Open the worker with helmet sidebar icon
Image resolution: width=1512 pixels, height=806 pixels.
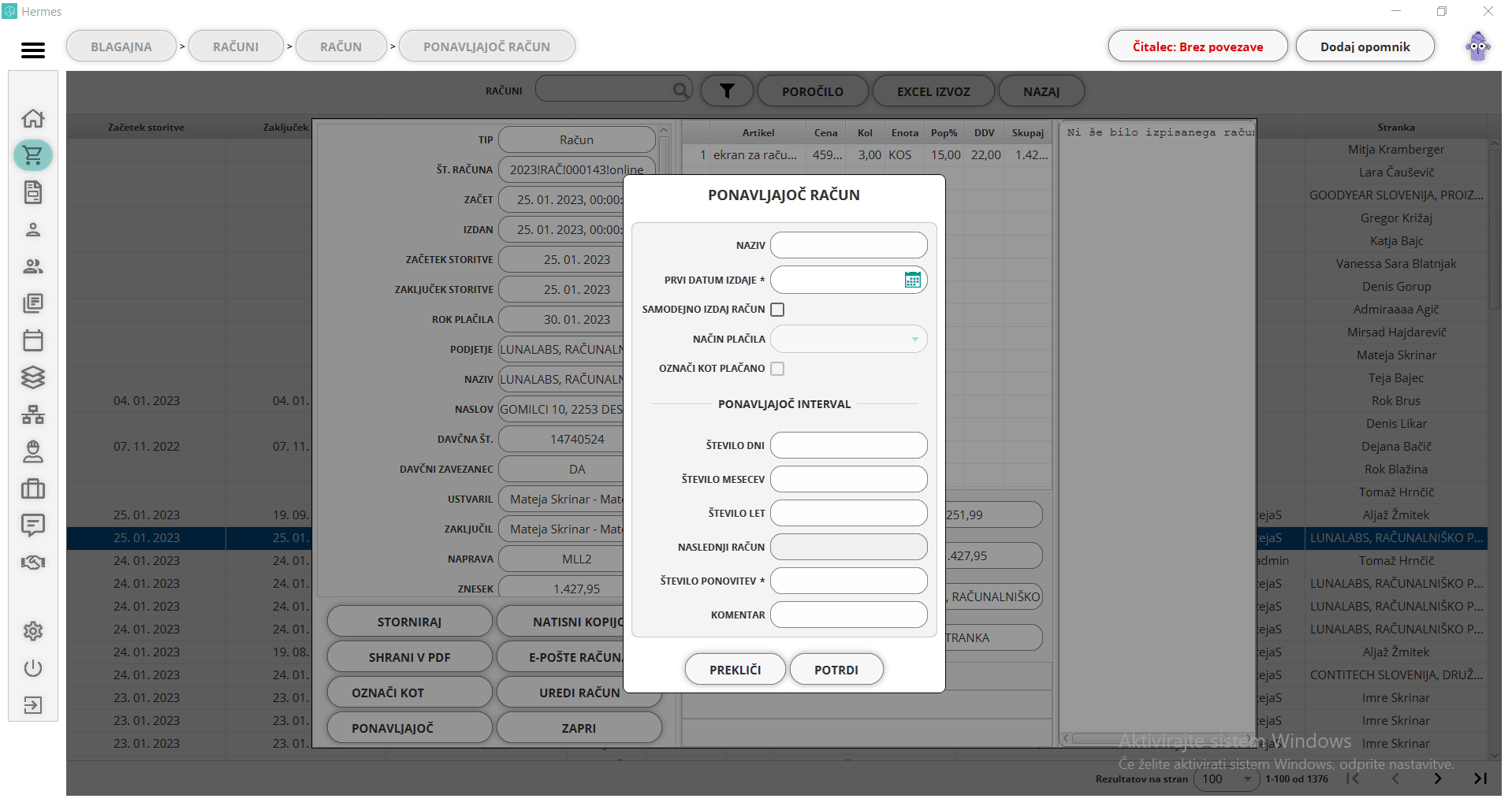[33, 451]
